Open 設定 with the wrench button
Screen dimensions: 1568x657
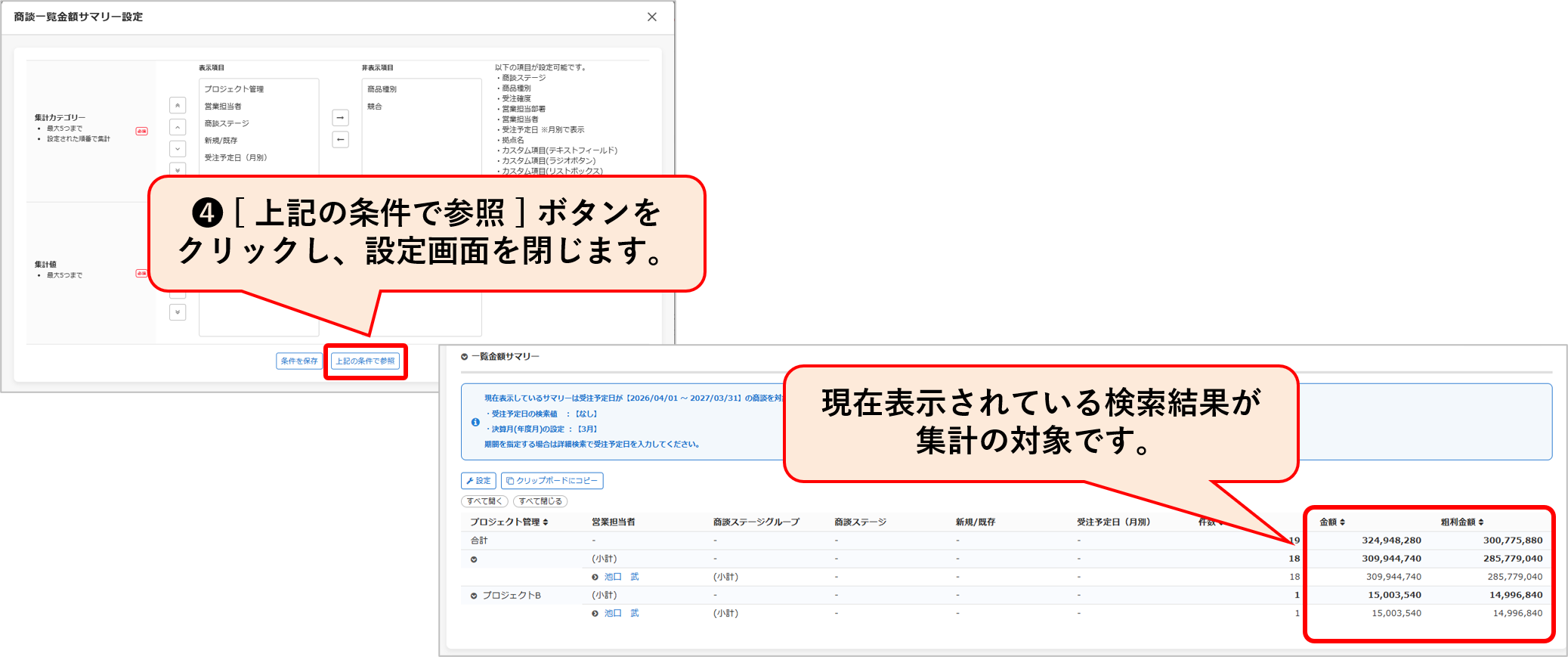click(478, 481)
